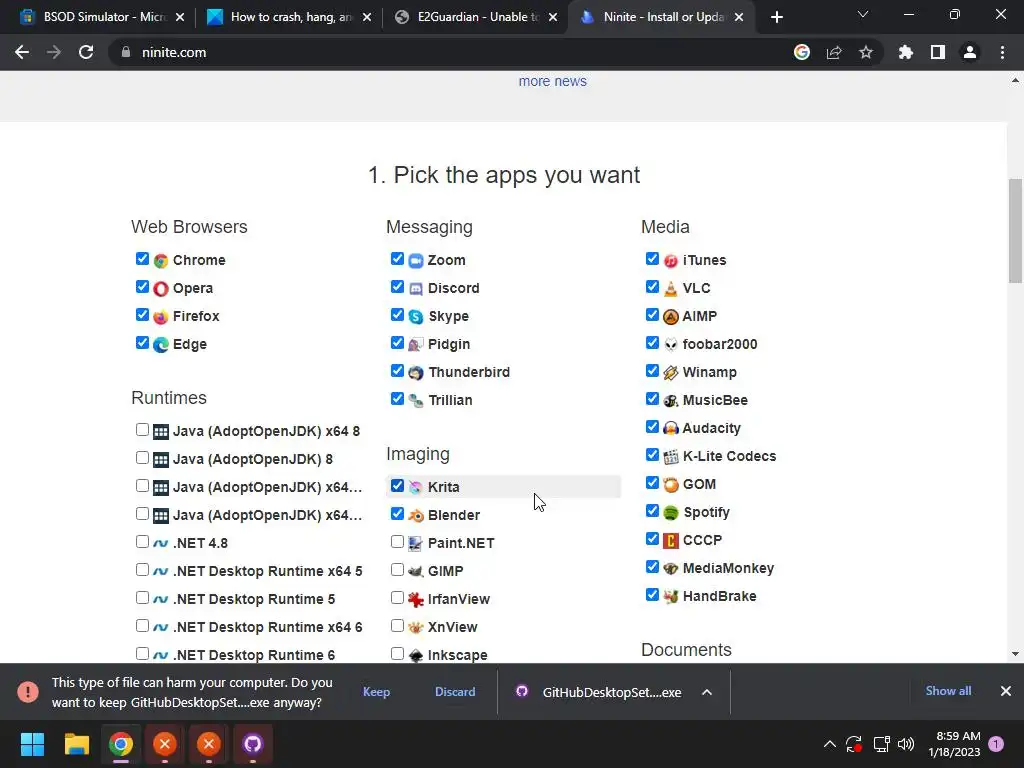Viewport: 1024px width, 768px height.
Task: Check the XnView checkbox
Action: tap(397, 626)
